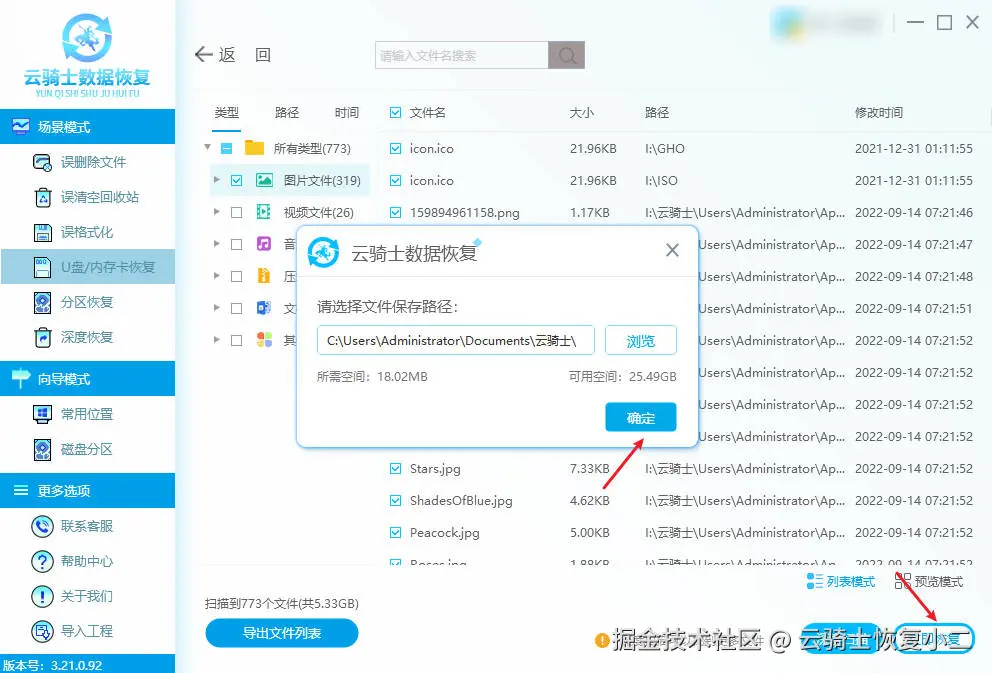Image resolution: width=992 pixels, height=673 pixels.
Task: Expand the archive files tree node
Action: (216, 276)
